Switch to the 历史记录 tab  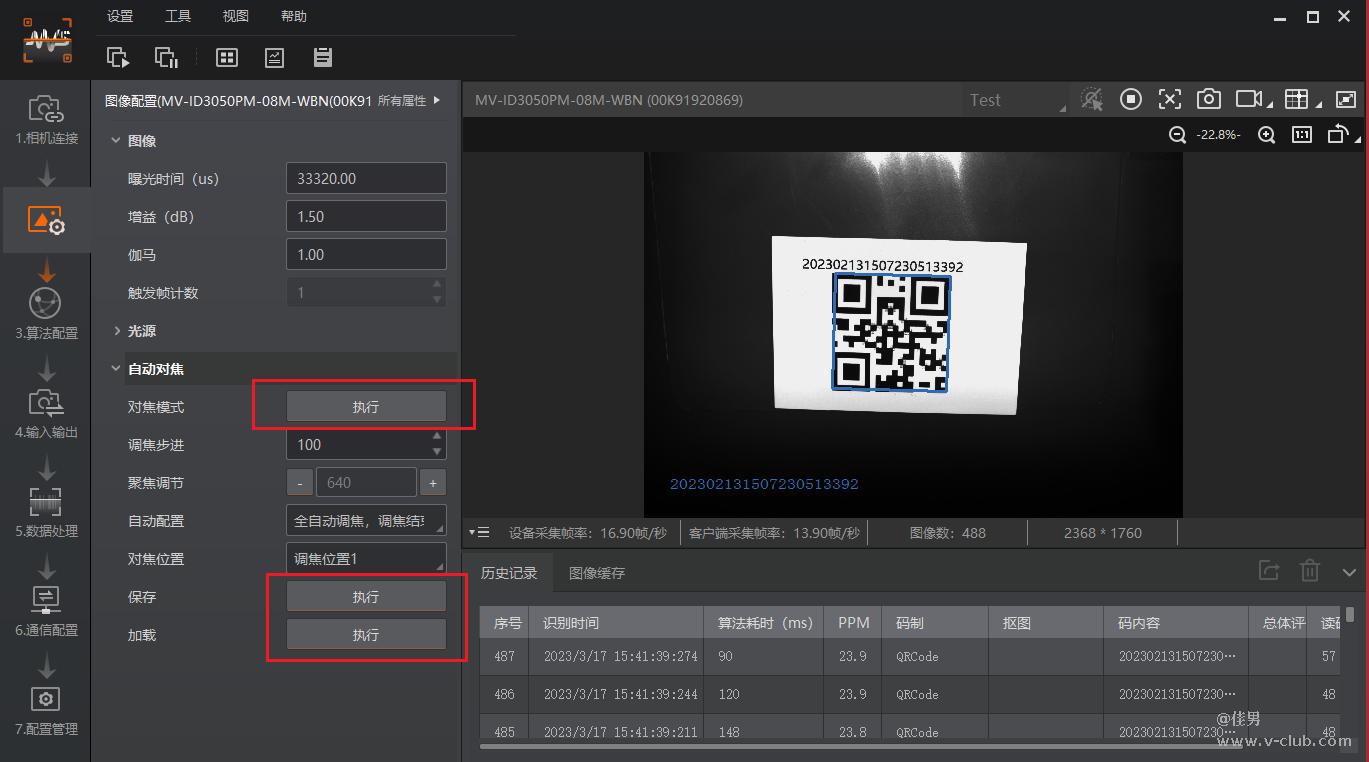(x=509, y=573)
